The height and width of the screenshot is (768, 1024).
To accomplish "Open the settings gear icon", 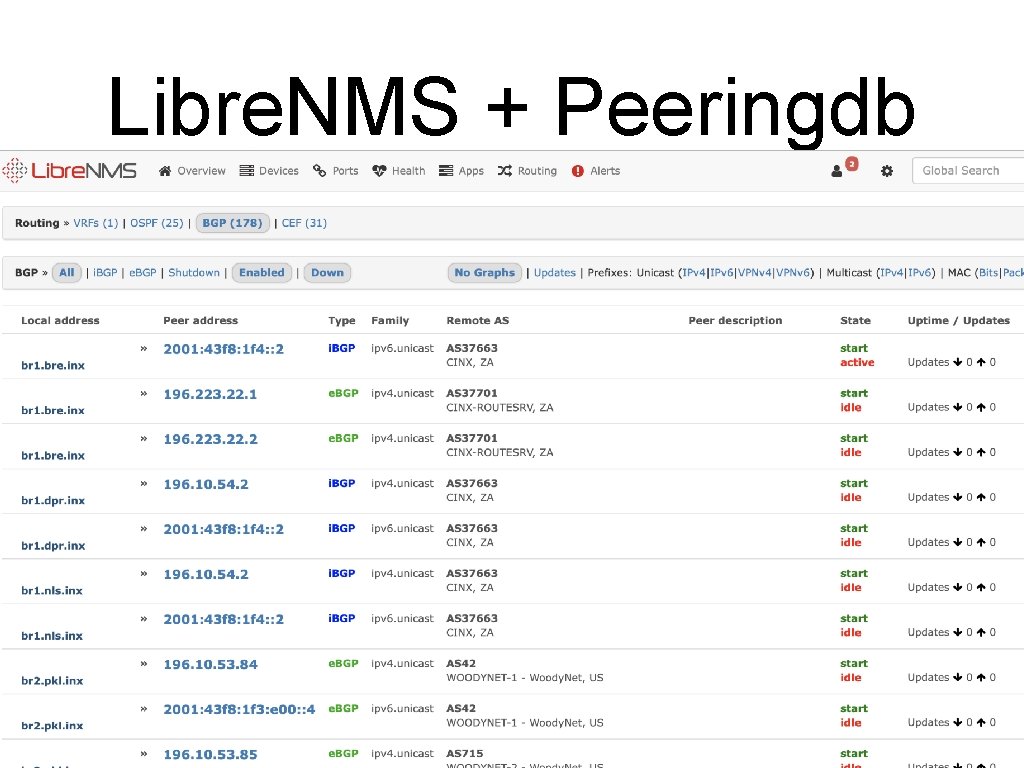I will click(887, 171).
